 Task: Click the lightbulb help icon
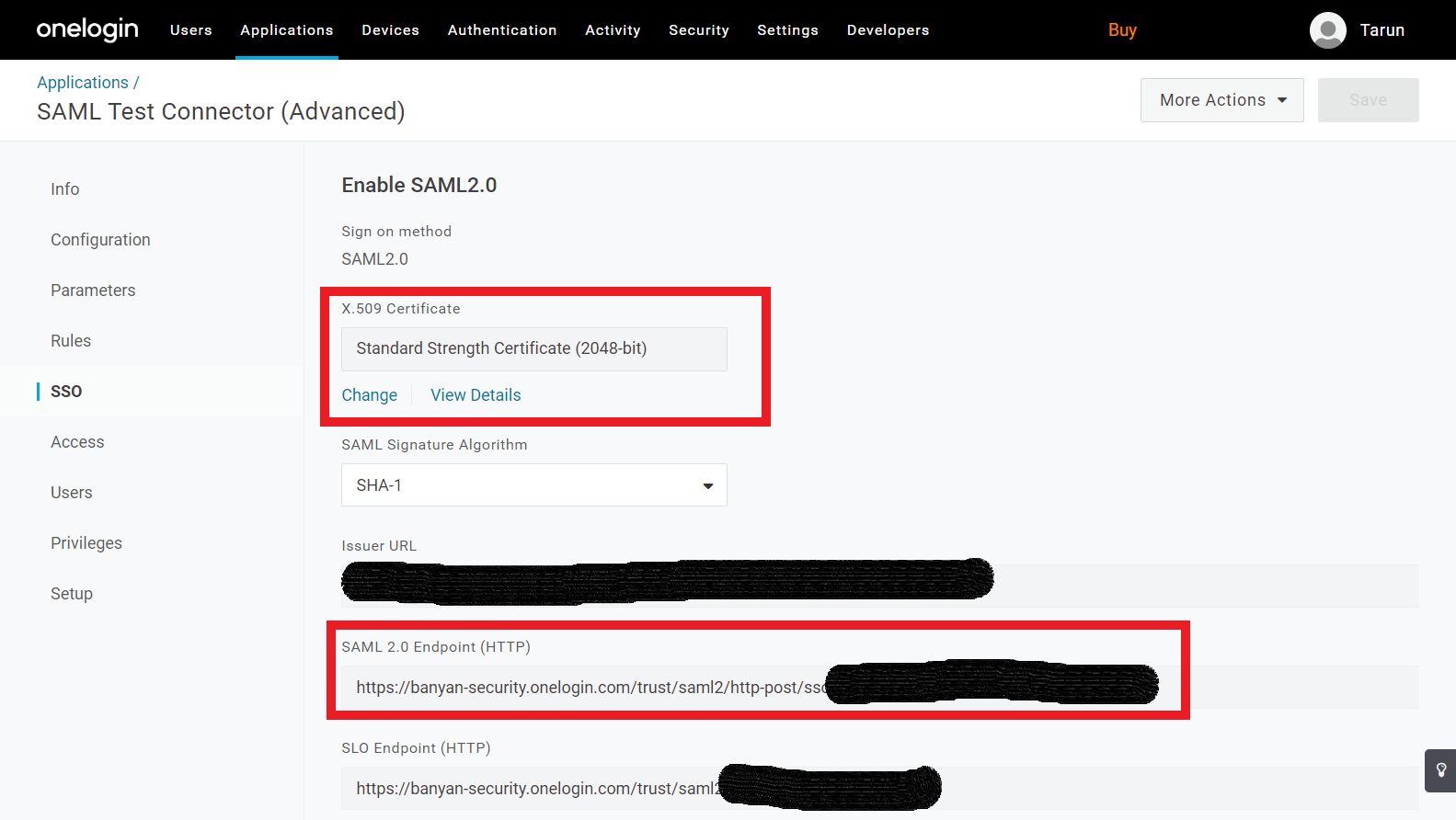tap(1440, 770)
